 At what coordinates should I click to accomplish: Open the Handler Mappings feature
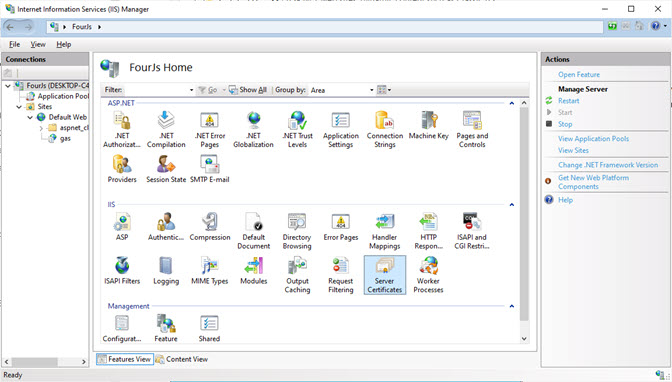pos(384,231)
